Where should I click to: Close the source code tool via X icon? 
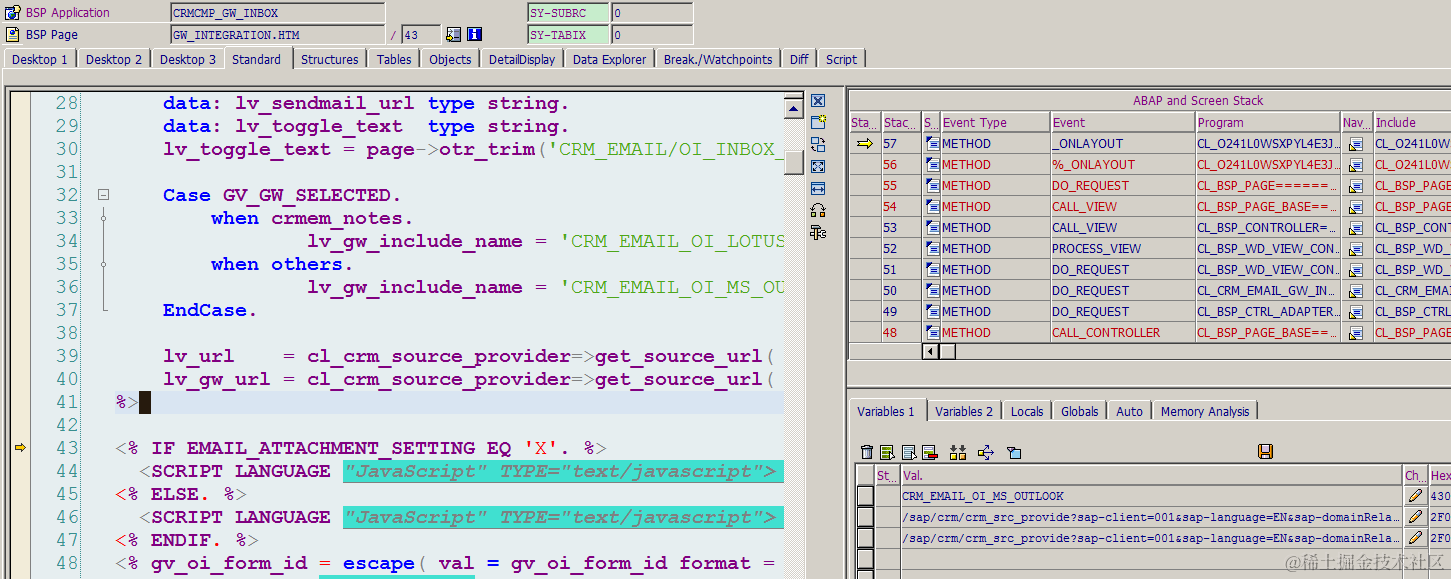click(x=818, y=101)
